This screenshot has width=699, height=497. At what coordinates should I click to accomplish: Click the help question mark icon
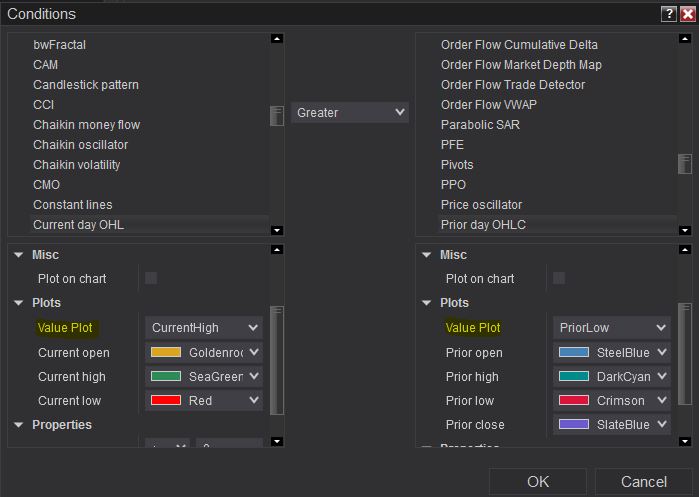click(668, 14)
